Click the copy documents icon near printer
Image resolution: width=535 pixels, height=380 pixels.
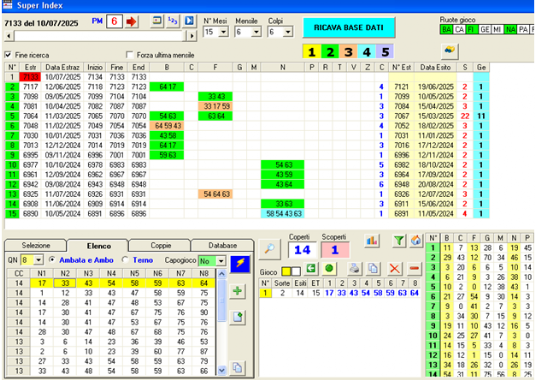coord(373,269)
